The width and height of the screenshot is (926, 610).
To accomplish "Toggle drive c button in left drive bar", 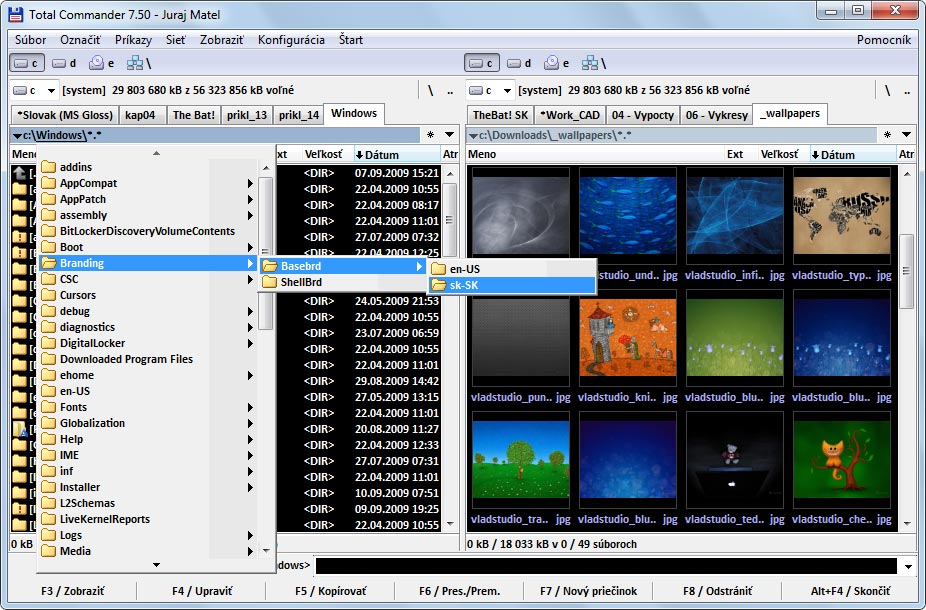I will [x=27, y=63].
